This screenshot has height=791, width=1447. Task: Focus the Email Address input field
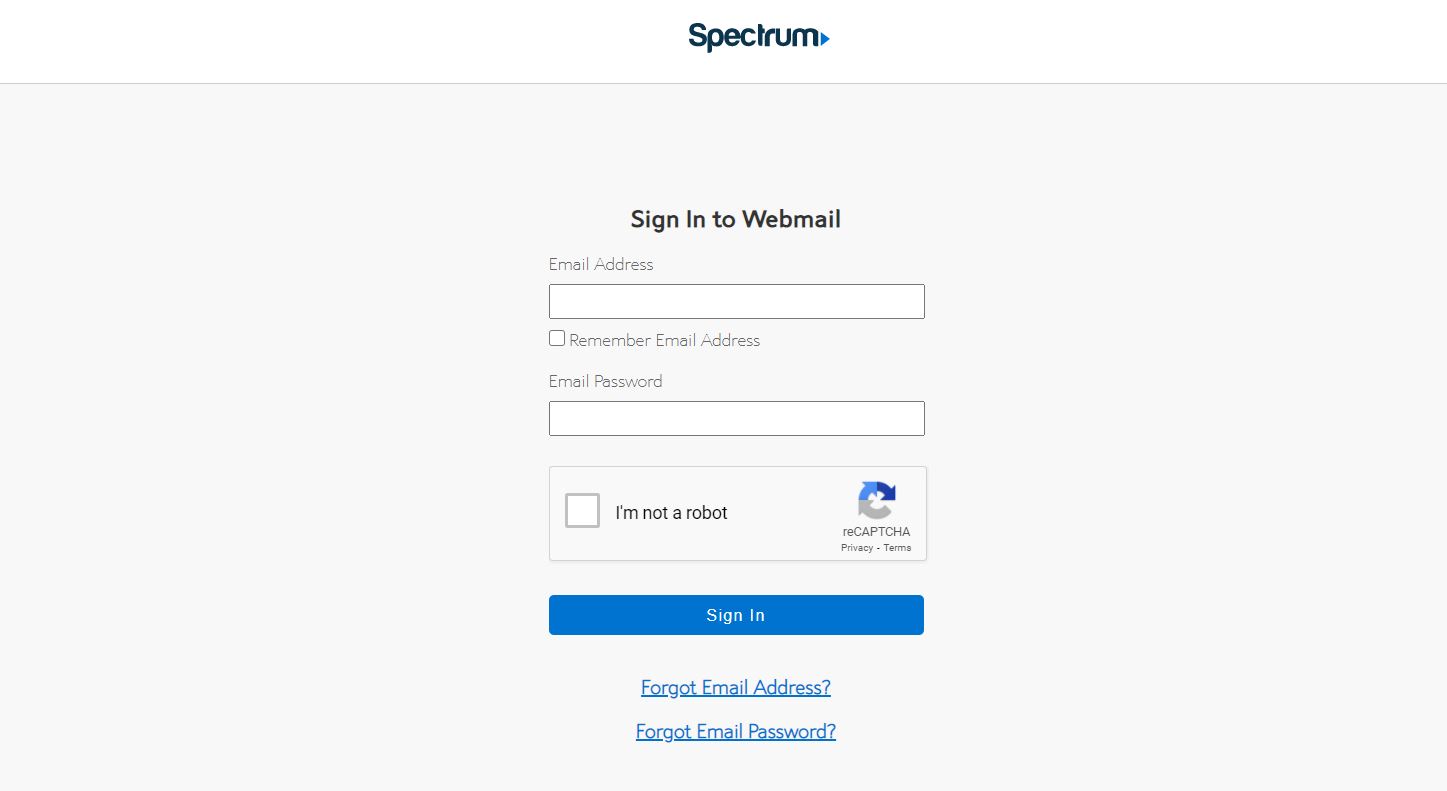point(736,301)
